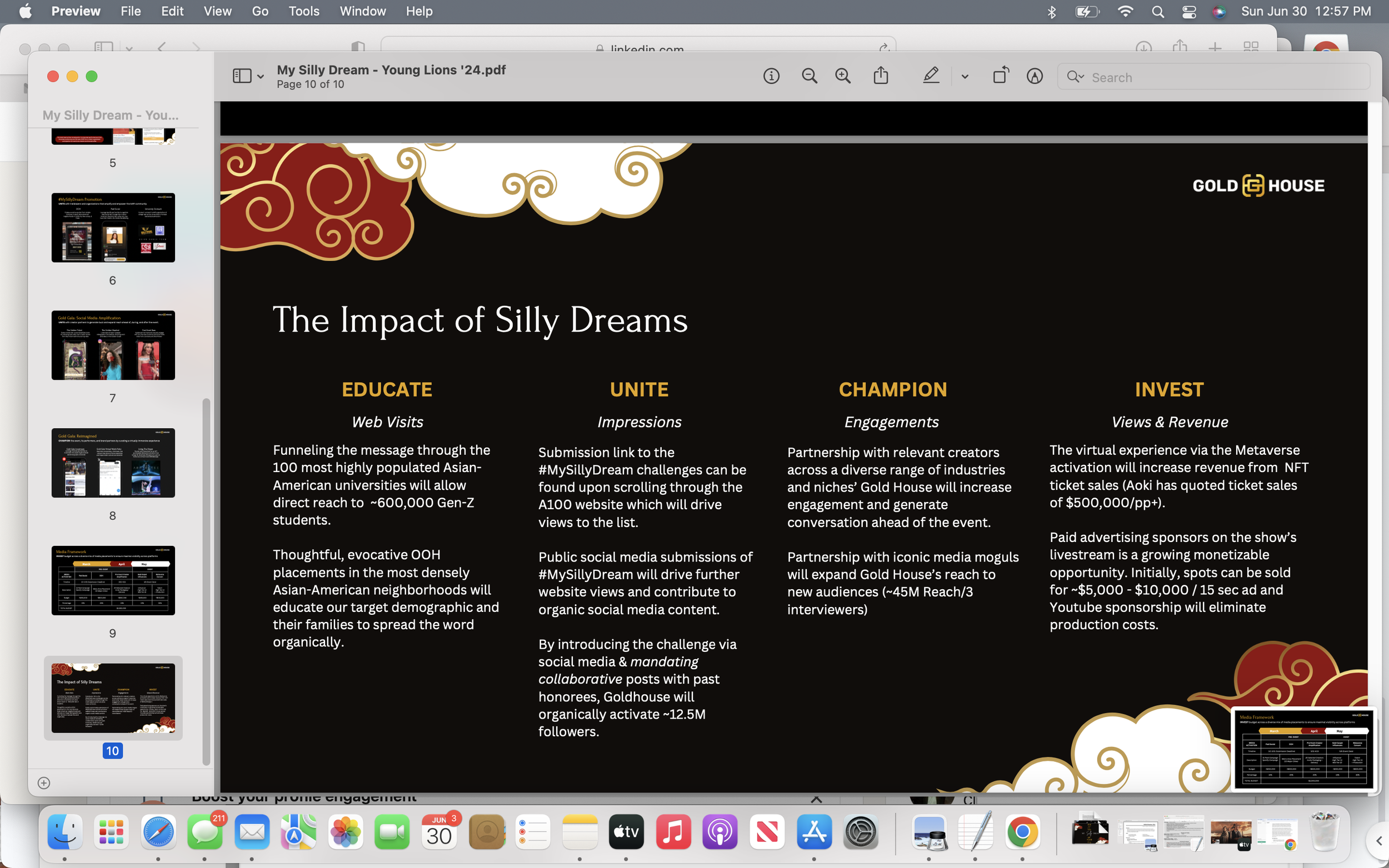Image resolution: width=1389 pixels, height=868 pixels.
Task: Toggle the sidebar view button
Action: point(242,76)
